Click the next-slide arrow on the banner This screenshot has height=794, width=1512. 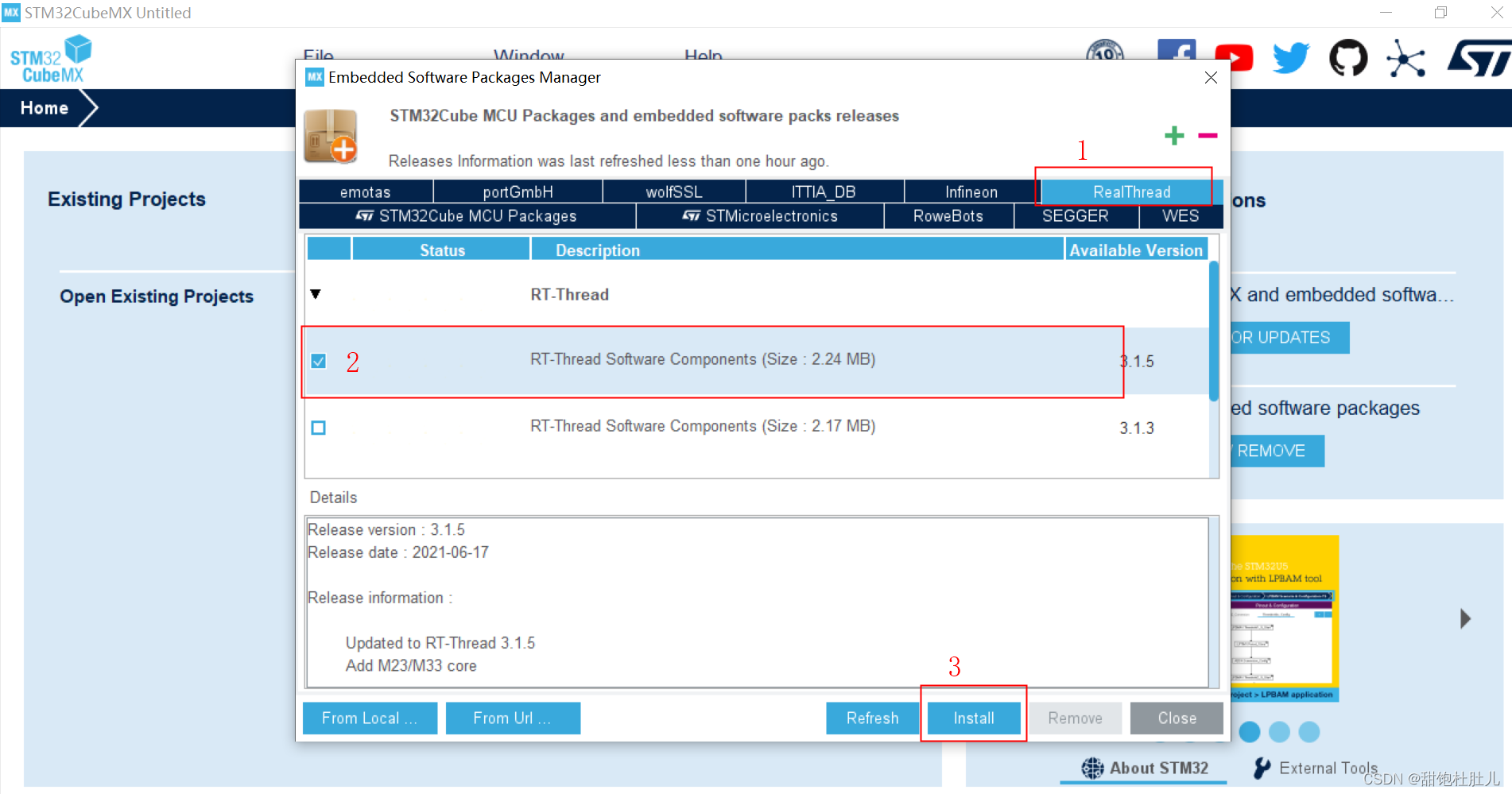1465,618
